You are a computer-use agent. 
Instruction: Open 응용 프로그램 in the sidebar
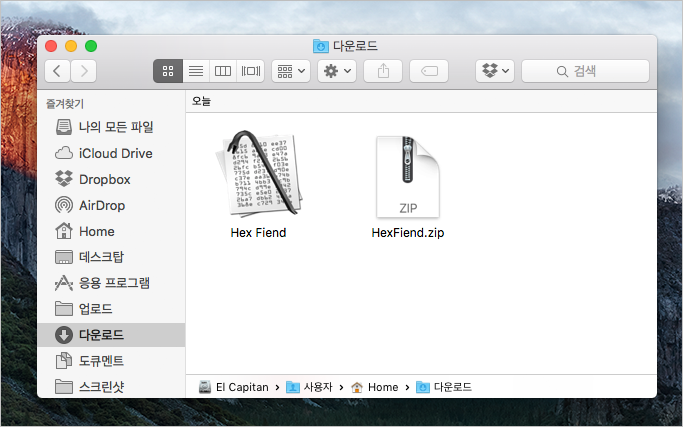(x=111, y=283)
